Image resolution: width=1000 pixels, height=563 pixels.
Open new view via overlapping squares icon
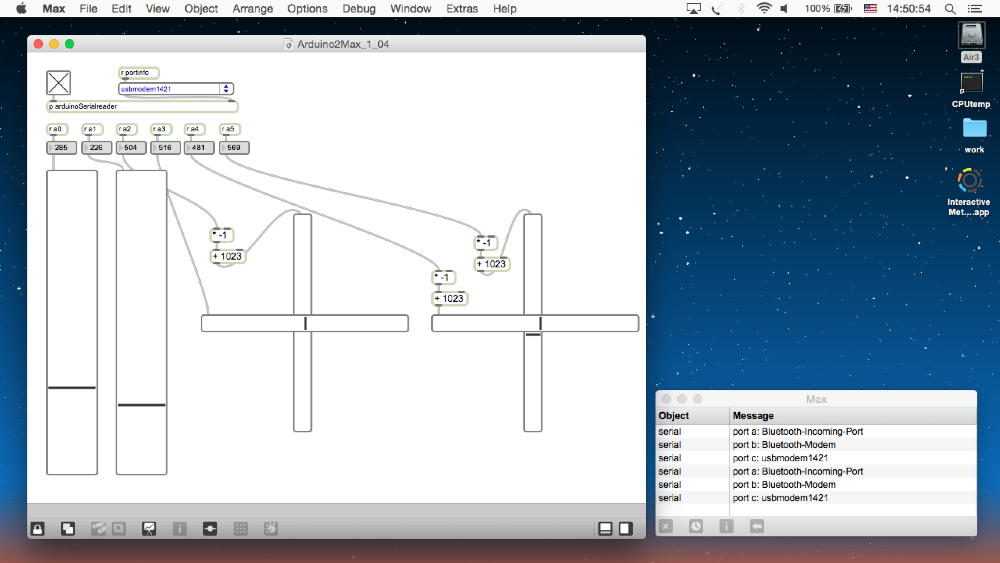[68, 529]
